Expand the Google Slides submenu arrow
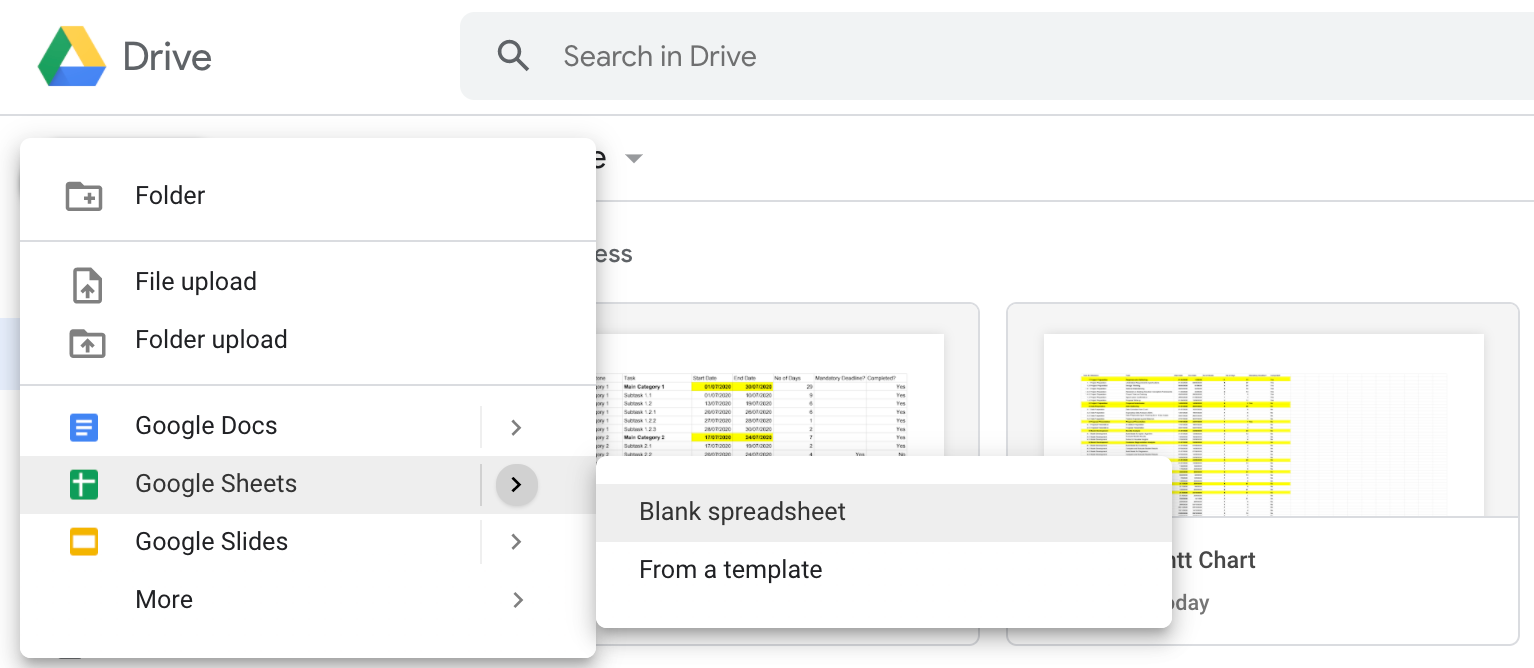Image resolution: width=1534 pixels, height=668 pixels. pos(516,542)
